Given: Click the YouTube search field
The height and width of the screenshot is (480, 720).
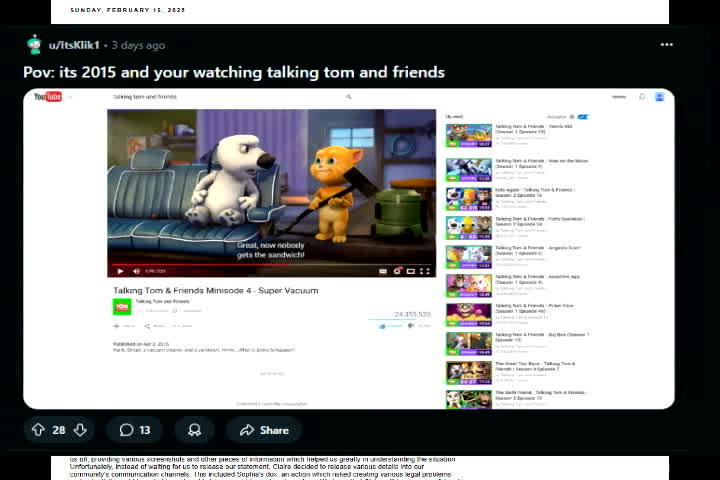Looking at the screenshot, I should click(227, 97).
